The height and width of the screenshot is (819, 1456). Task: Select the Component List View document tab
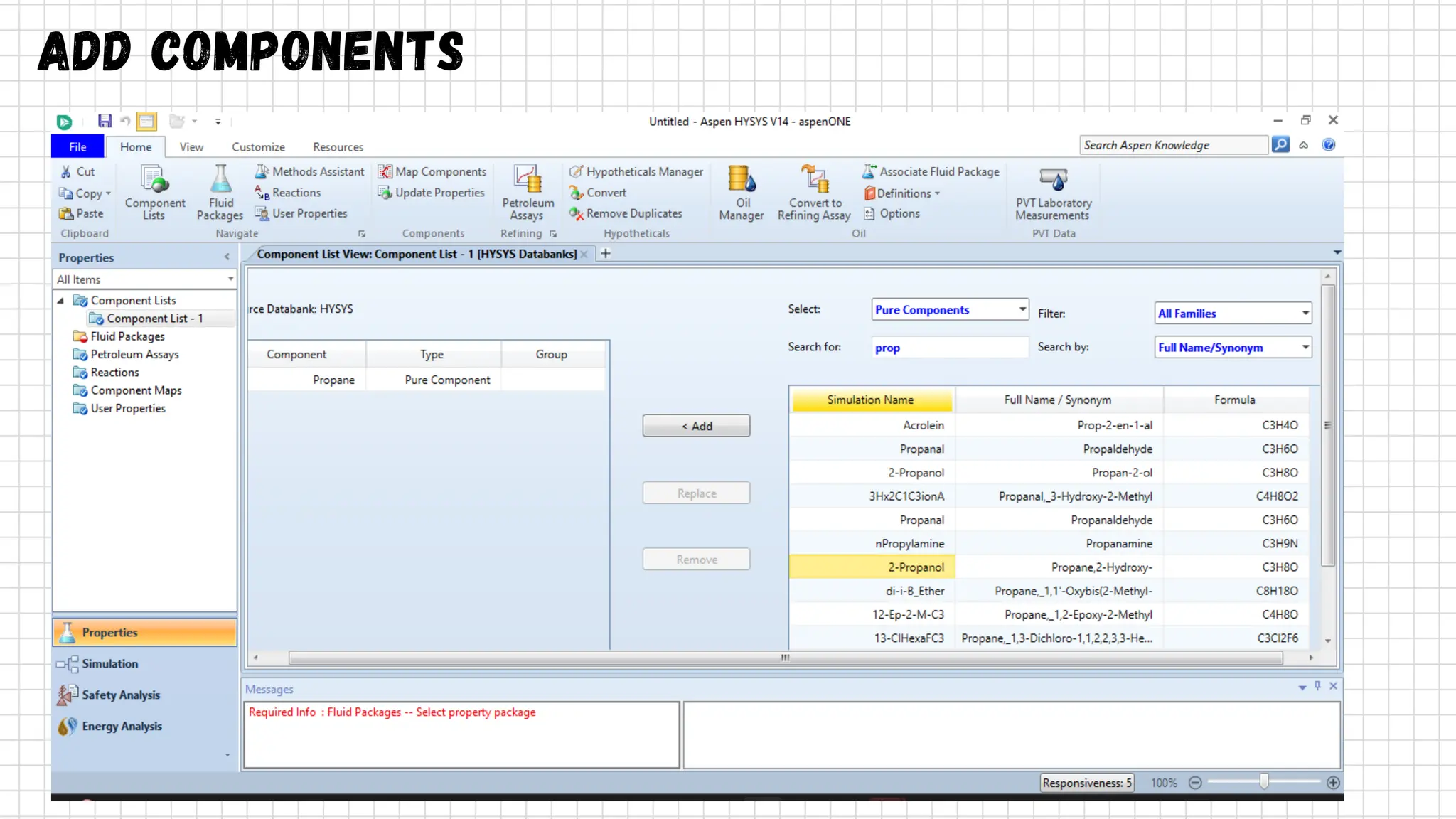pyautogui.click(x=417, y=254)
